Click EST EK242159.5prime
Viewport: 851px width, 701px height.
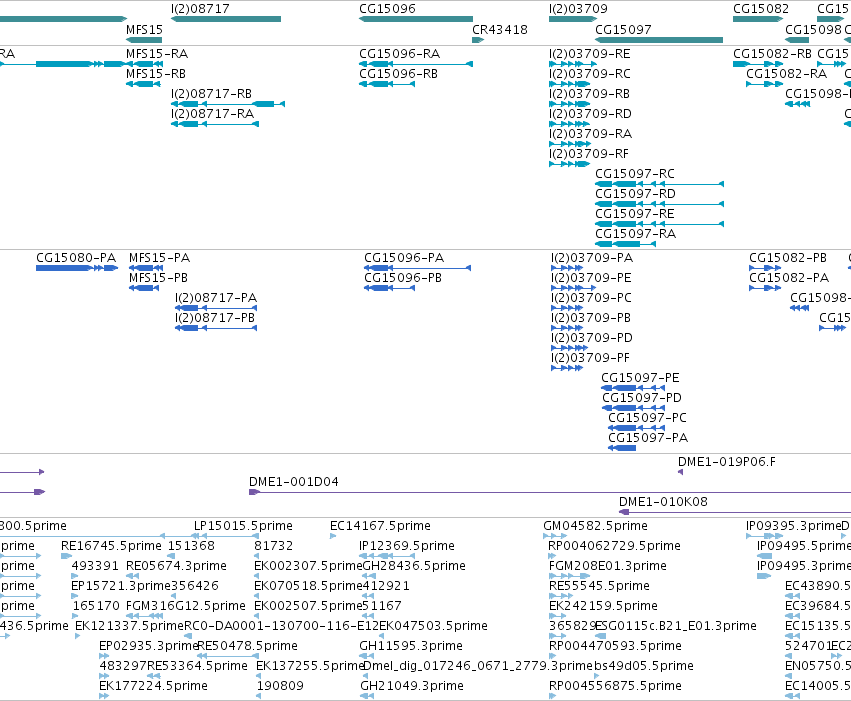[604, 606]
